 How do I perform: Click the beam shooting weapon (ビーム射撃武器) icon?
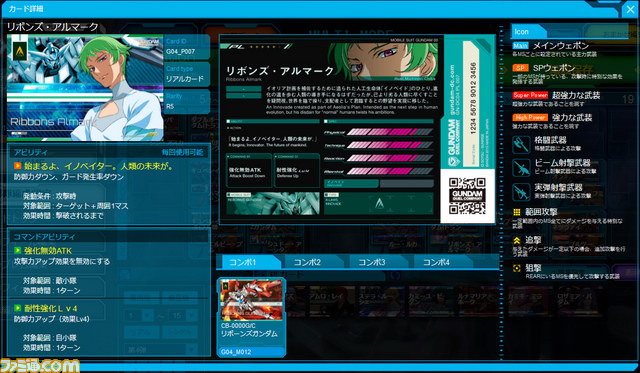pos(521,168)
